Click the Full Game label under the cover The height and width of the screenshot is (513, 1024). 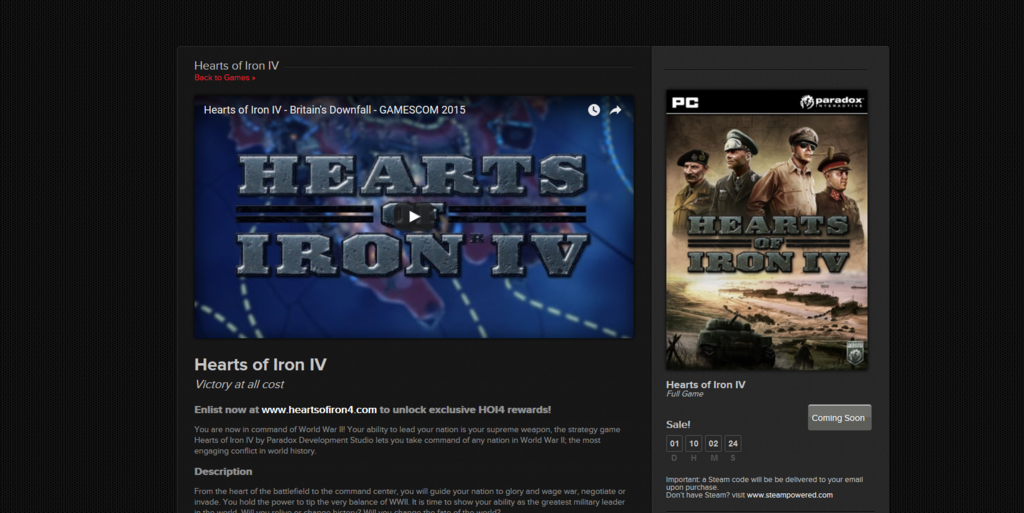click(x=685, y=394)
